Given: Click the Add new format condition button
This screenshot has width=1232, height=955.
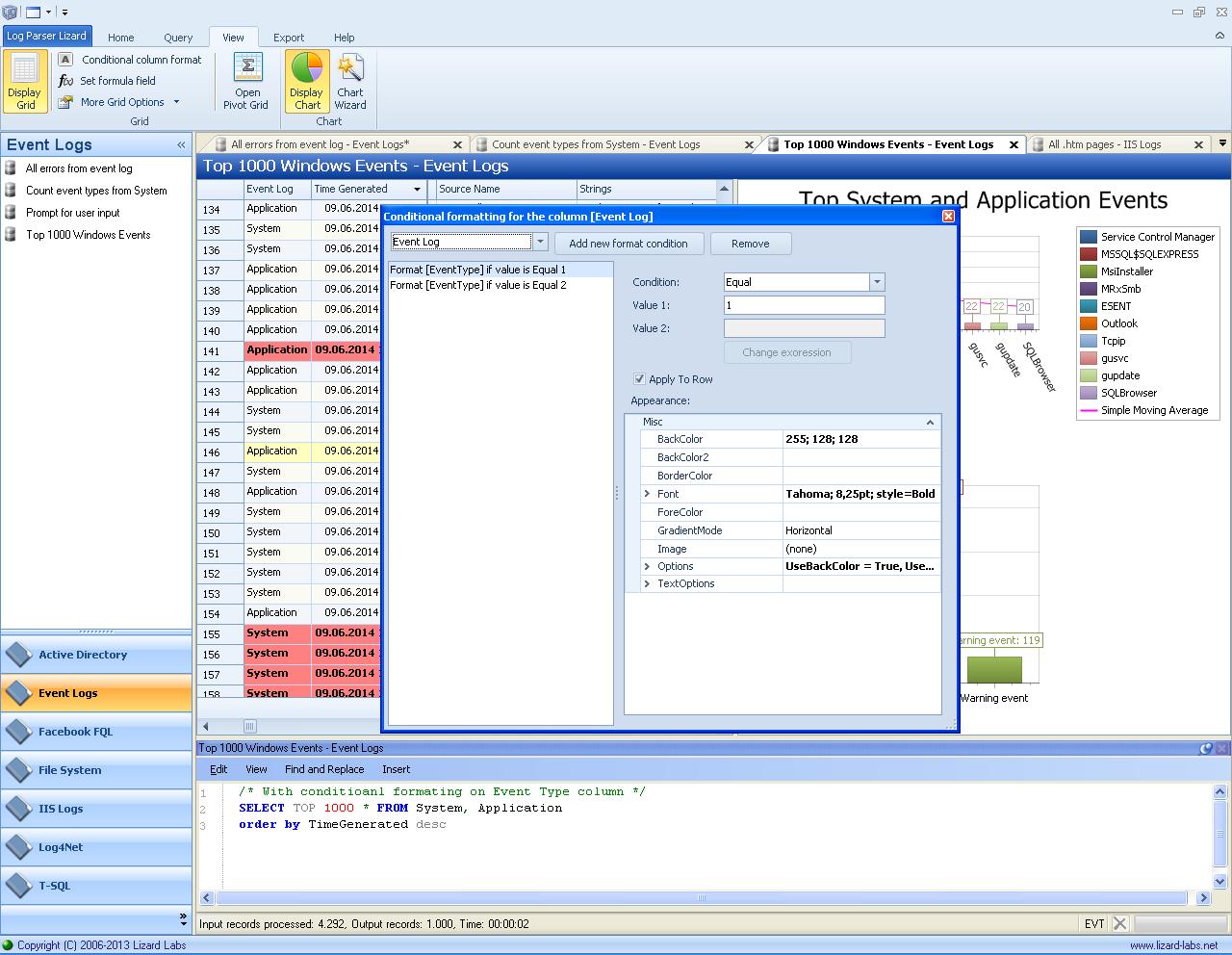Looking at the screenshot, I should click(x=628, y=244).
